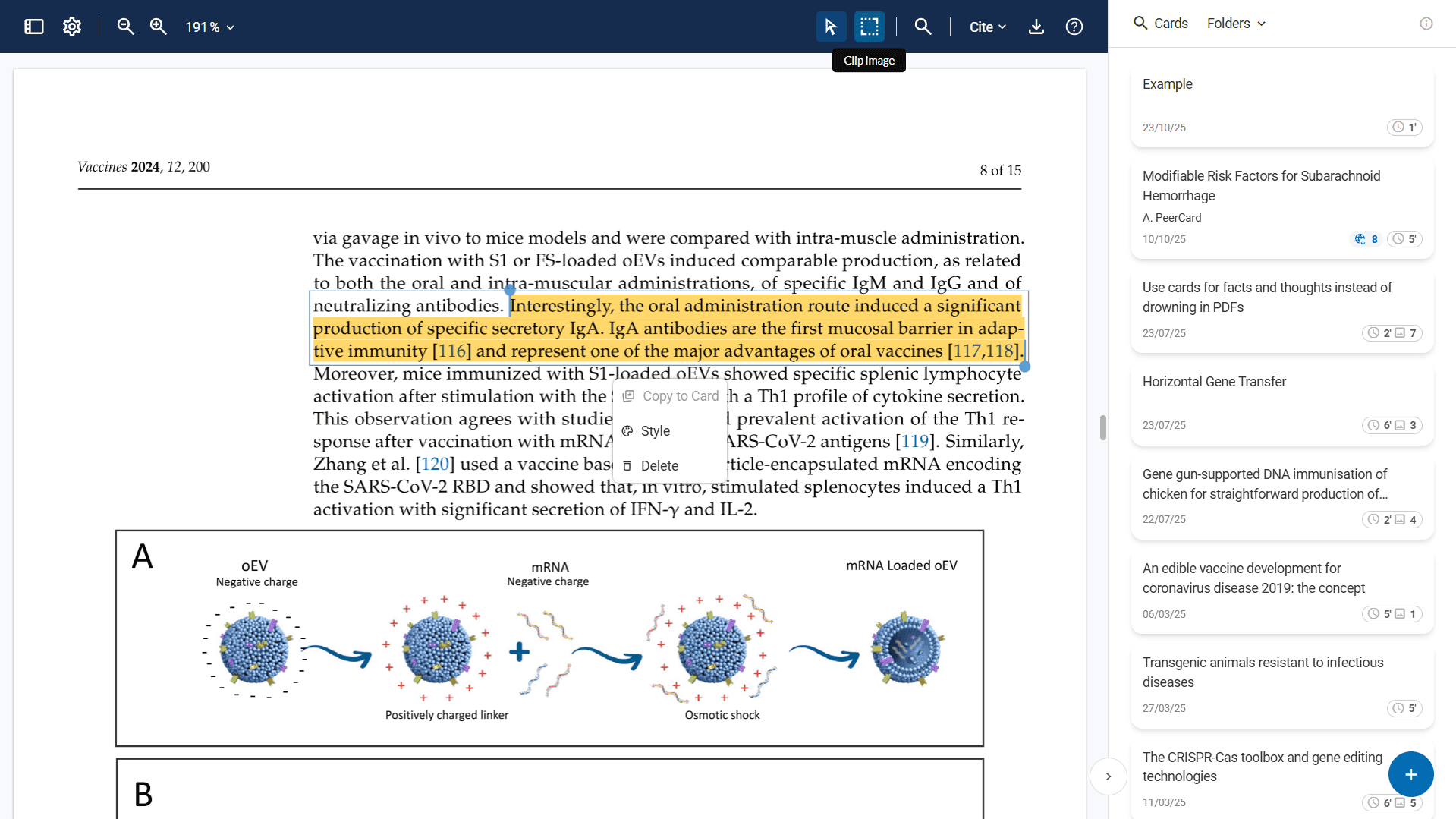The width and height of the screenshot is (1456, 819).
Task: Choose Style from the context menu
Action: click(655, 431)
